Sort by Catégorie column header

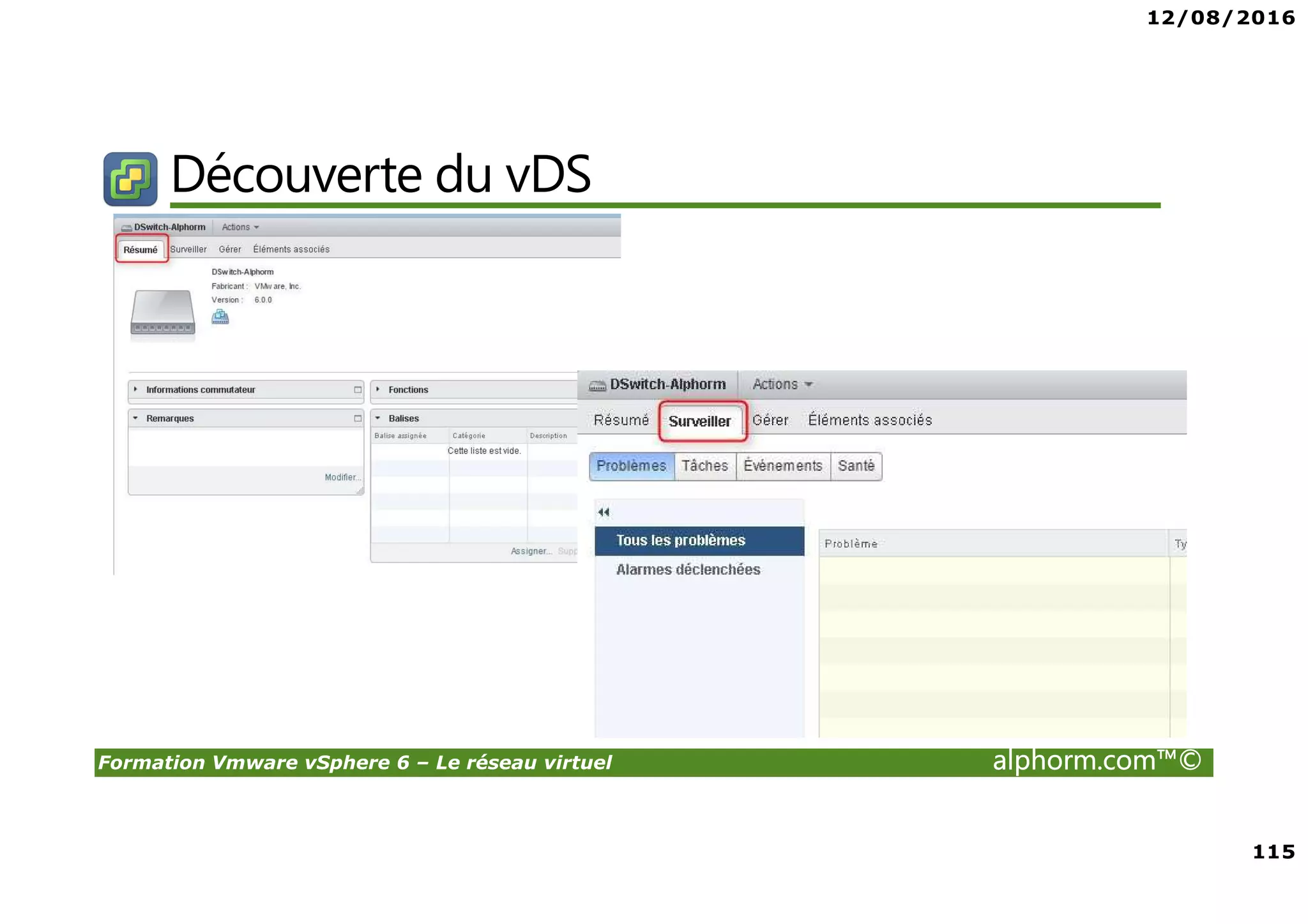pos(488,435)
